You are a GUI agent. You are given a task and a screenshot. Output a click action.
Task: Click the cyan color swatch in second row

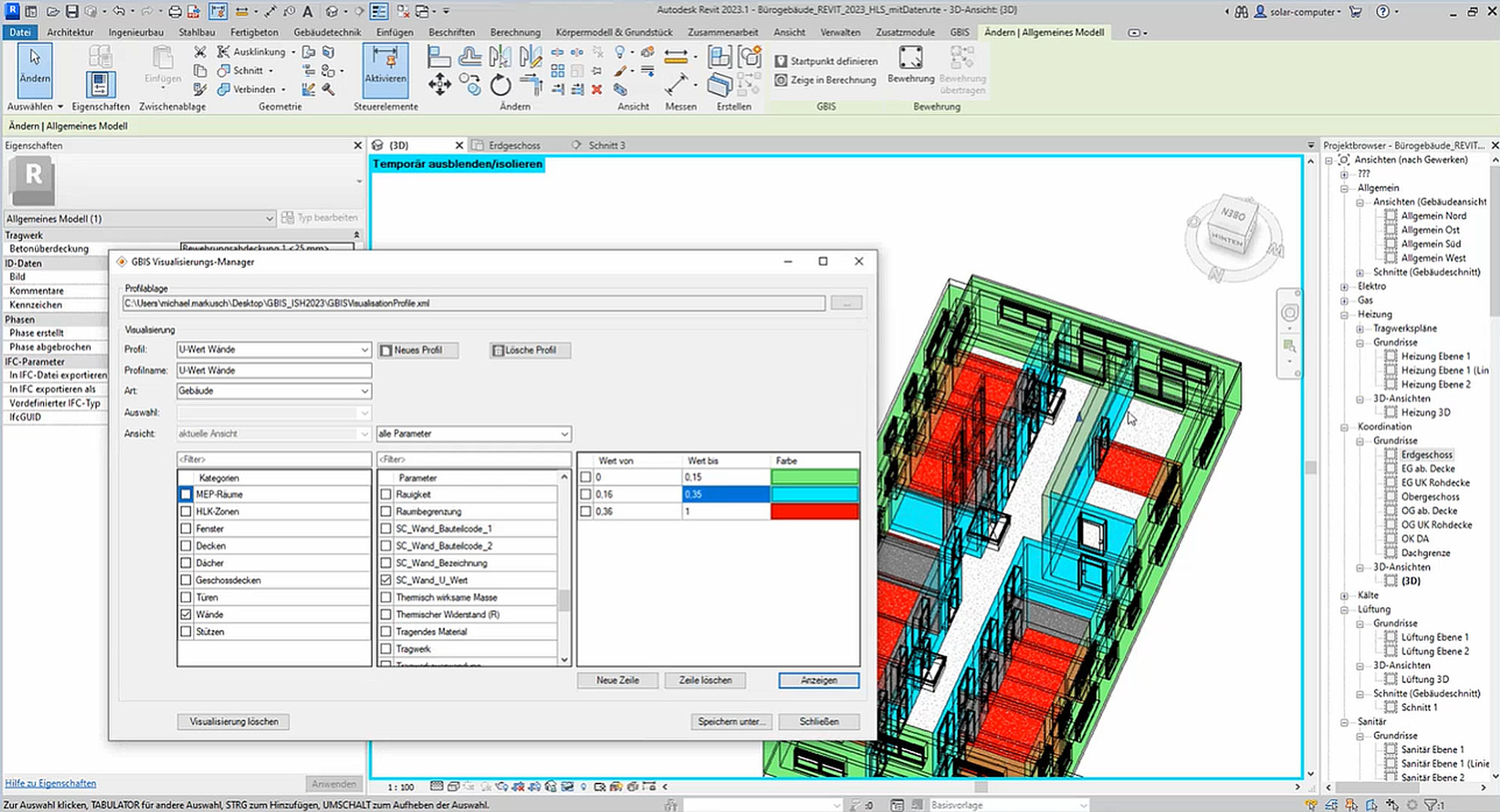point(815,494)
